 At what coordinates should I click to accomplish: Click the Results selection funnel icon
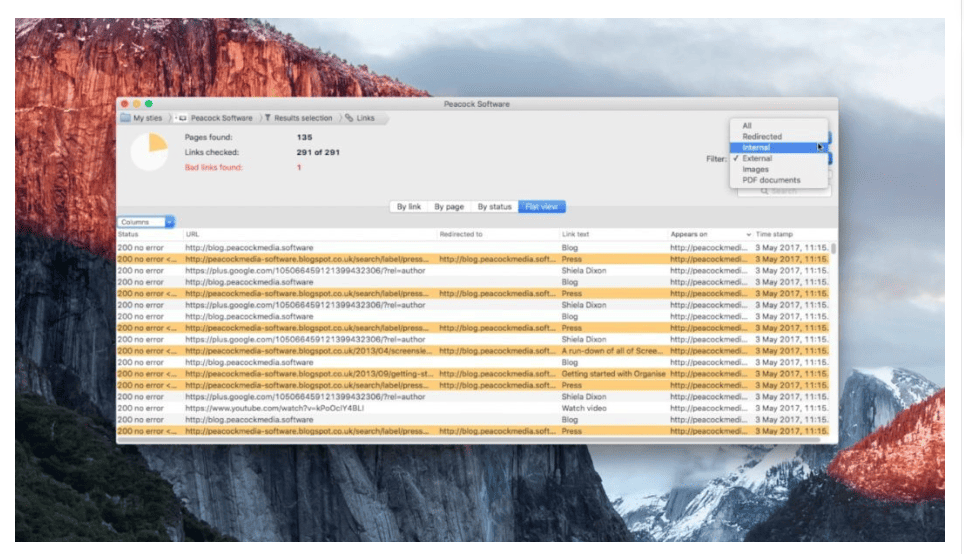[267, 117]
